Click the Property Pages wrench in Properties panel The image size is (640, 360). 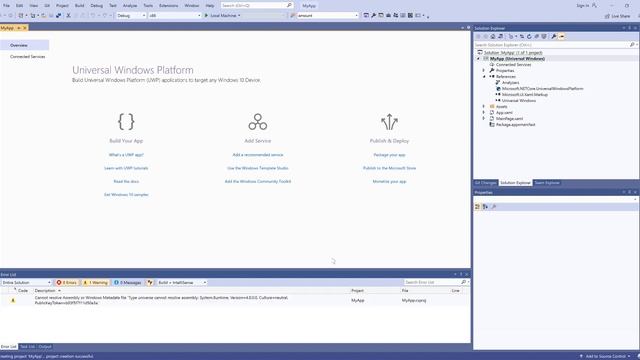click(x=494, y=207)
